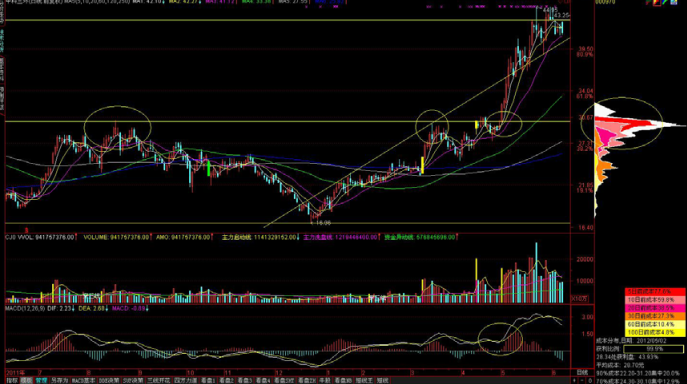Click the 获利比例 progress bar
This screenshot has height=384, width=687.
coord(653,349)
